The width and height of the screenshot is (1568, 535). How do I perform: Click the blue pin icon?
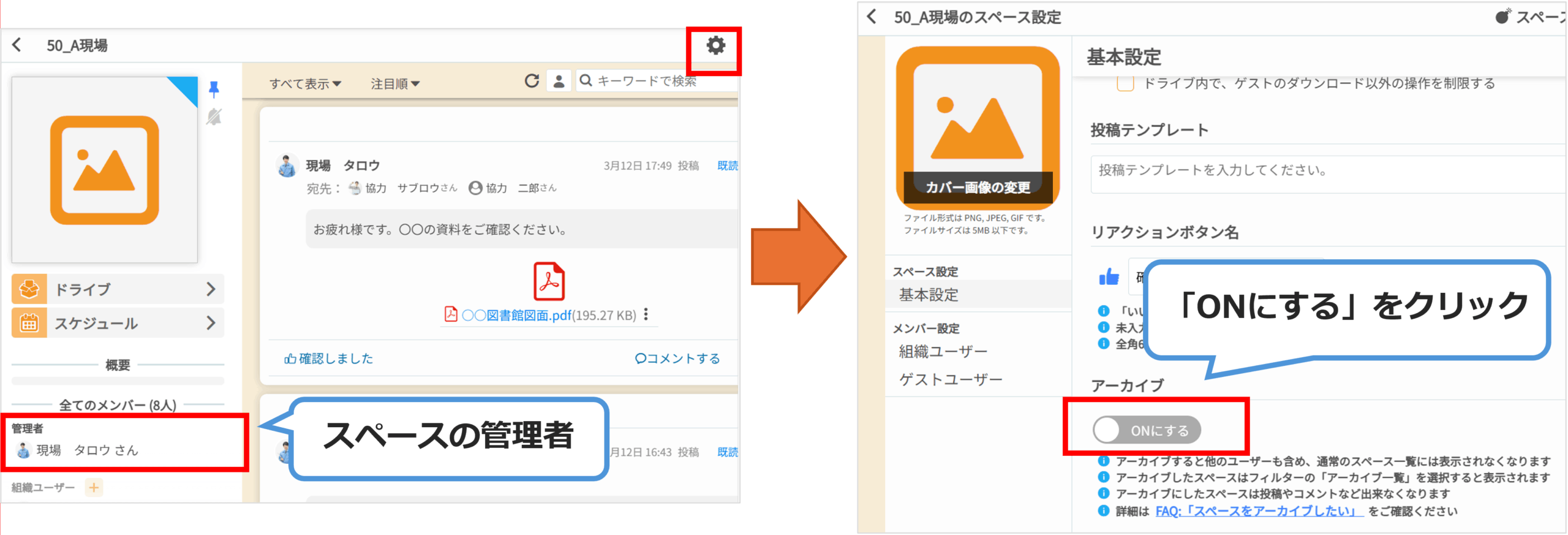[x=214, y=89]
